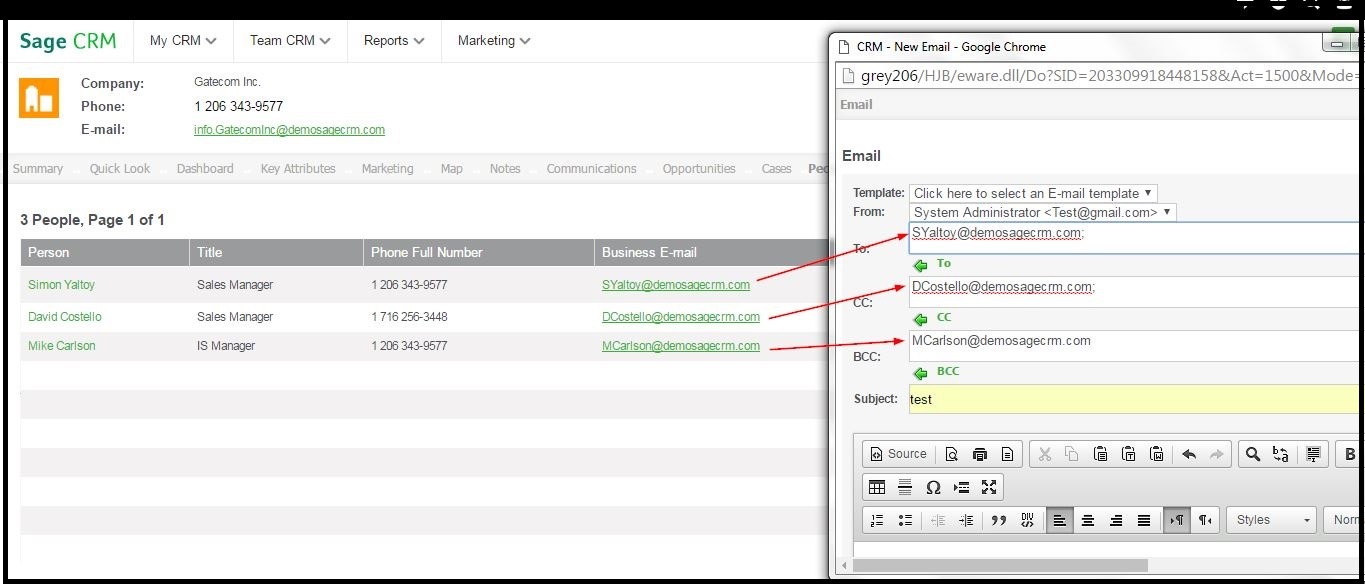Click the Decrease indent icon
Image resolution: width=1365 pixels, height=584 pixels.
click(938, 520)
